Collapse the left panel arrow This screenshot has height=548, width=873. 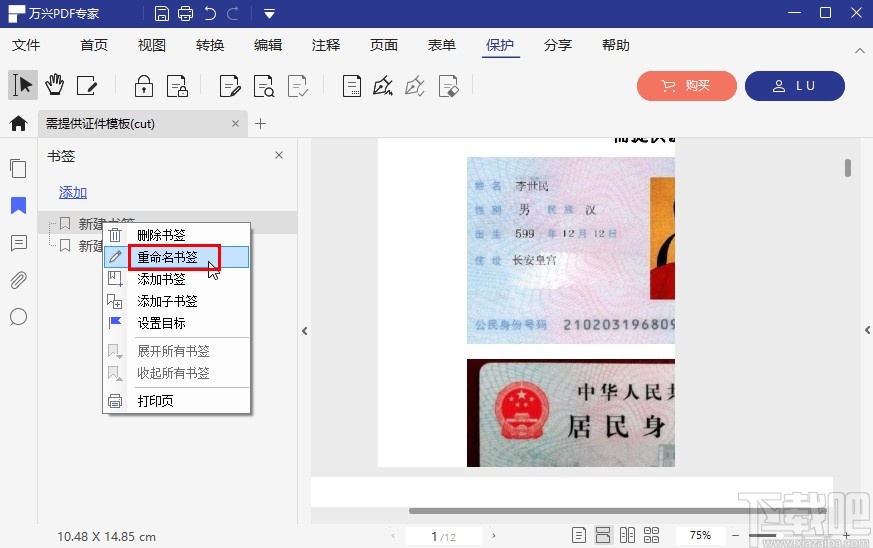pos(305,331)
